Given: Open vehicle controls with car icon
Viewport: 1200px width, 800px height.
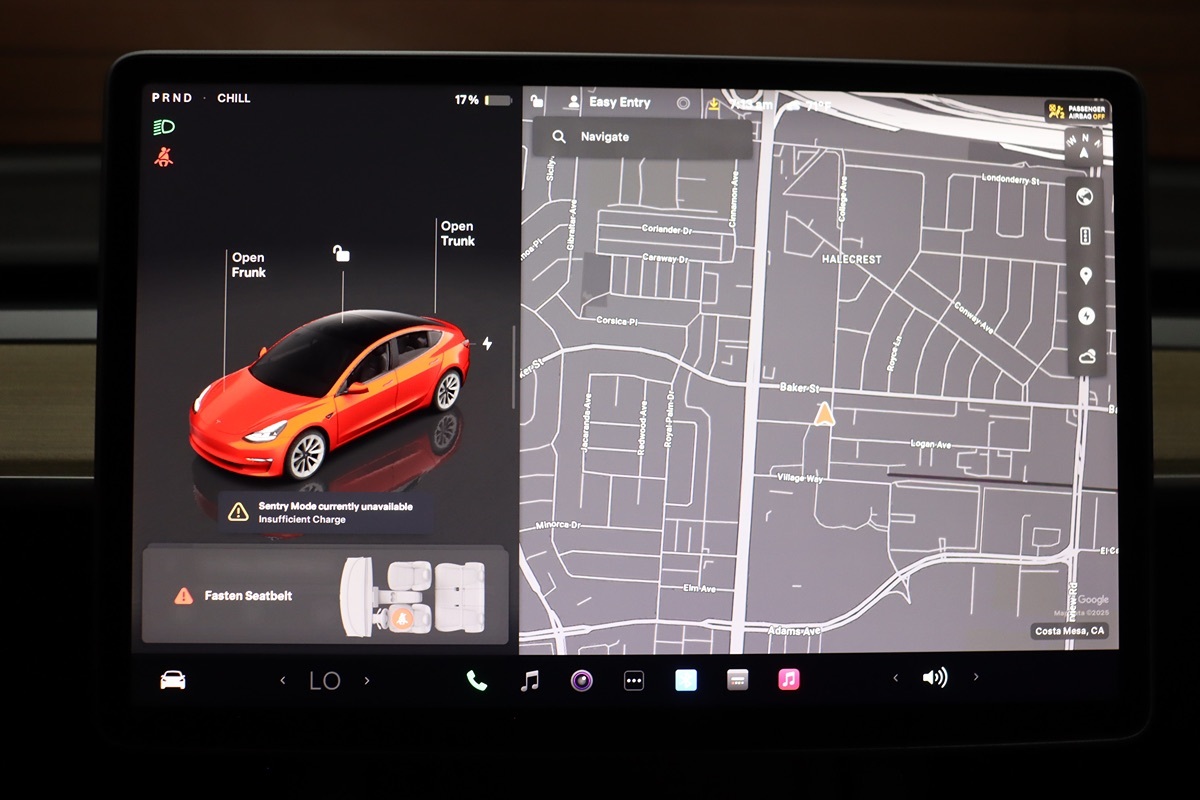Looking at the screenshot, I should (x=173, y=681).
